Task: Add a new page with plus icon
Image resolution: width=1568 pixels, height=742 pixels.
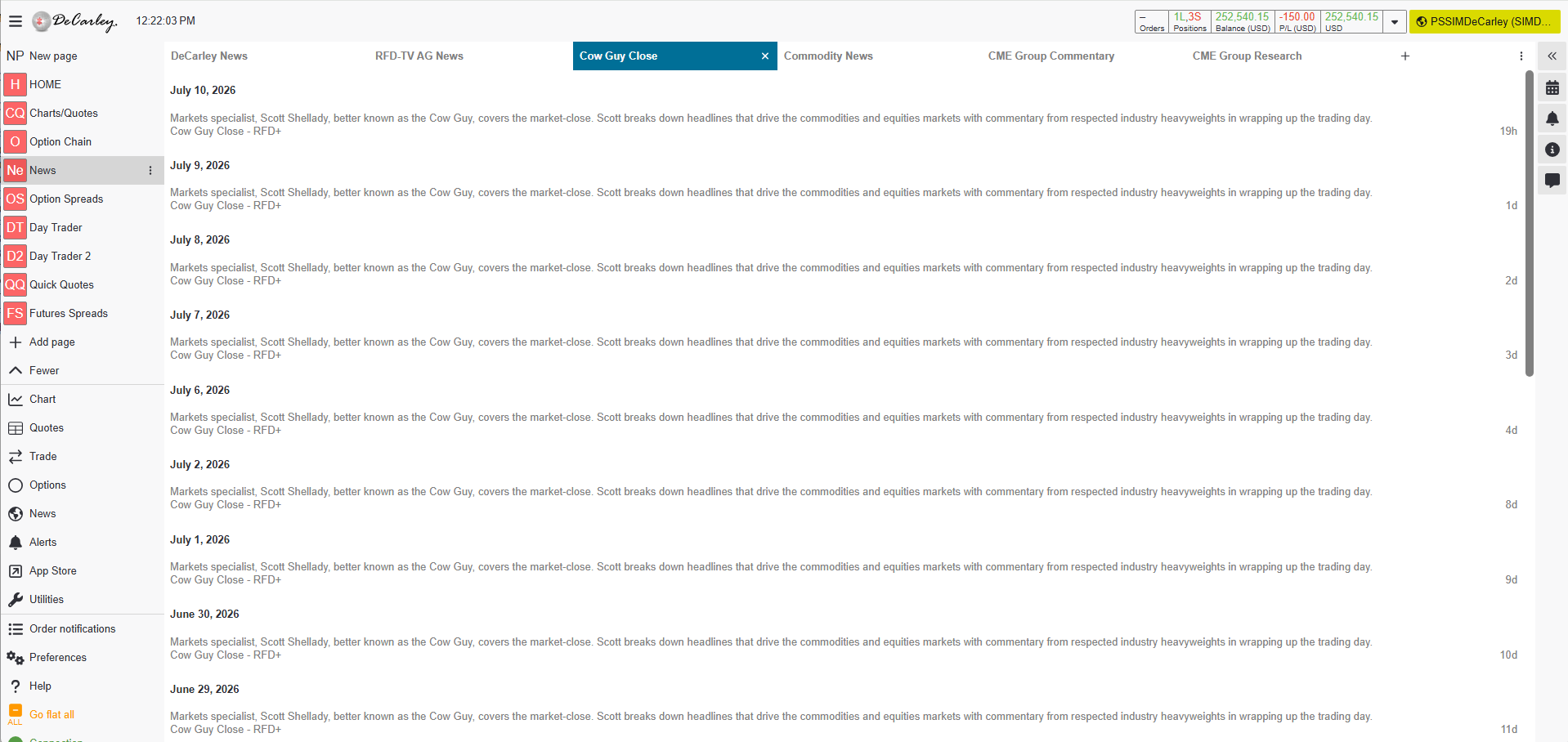Action: (x=16, y=342)
